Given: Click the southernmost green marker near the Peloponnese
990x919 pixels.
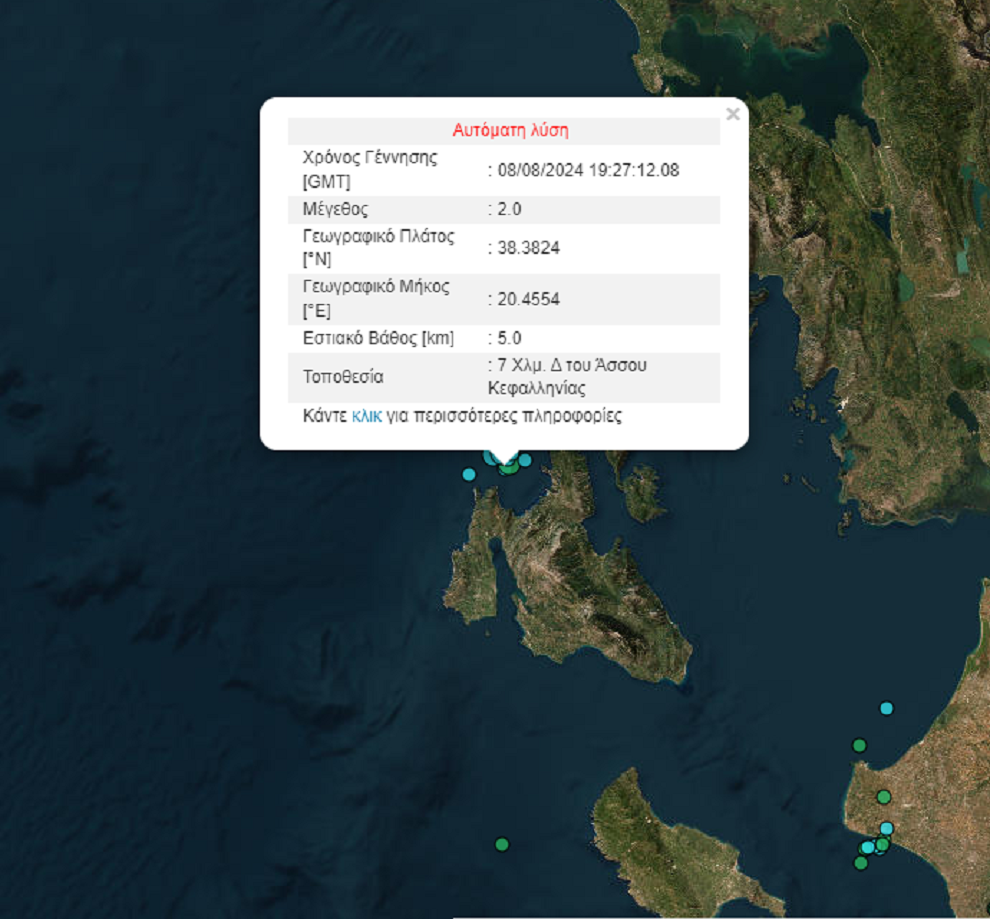Looking at the screenshot, I should pos(860,863).
